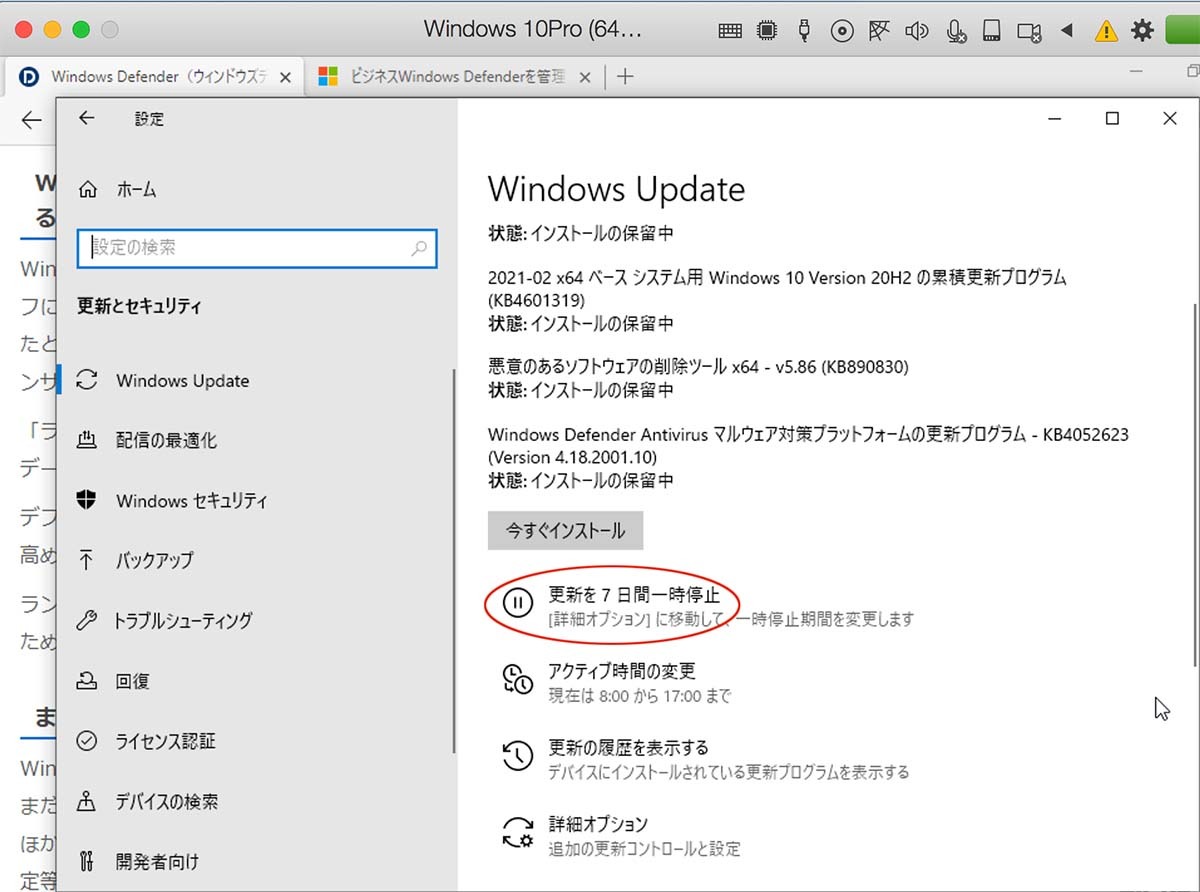This screenshot has width=1200, height=892.
Task: Click the camera icon in VM toolbar
Action: pyautogui.click(x=1029, y=32)
